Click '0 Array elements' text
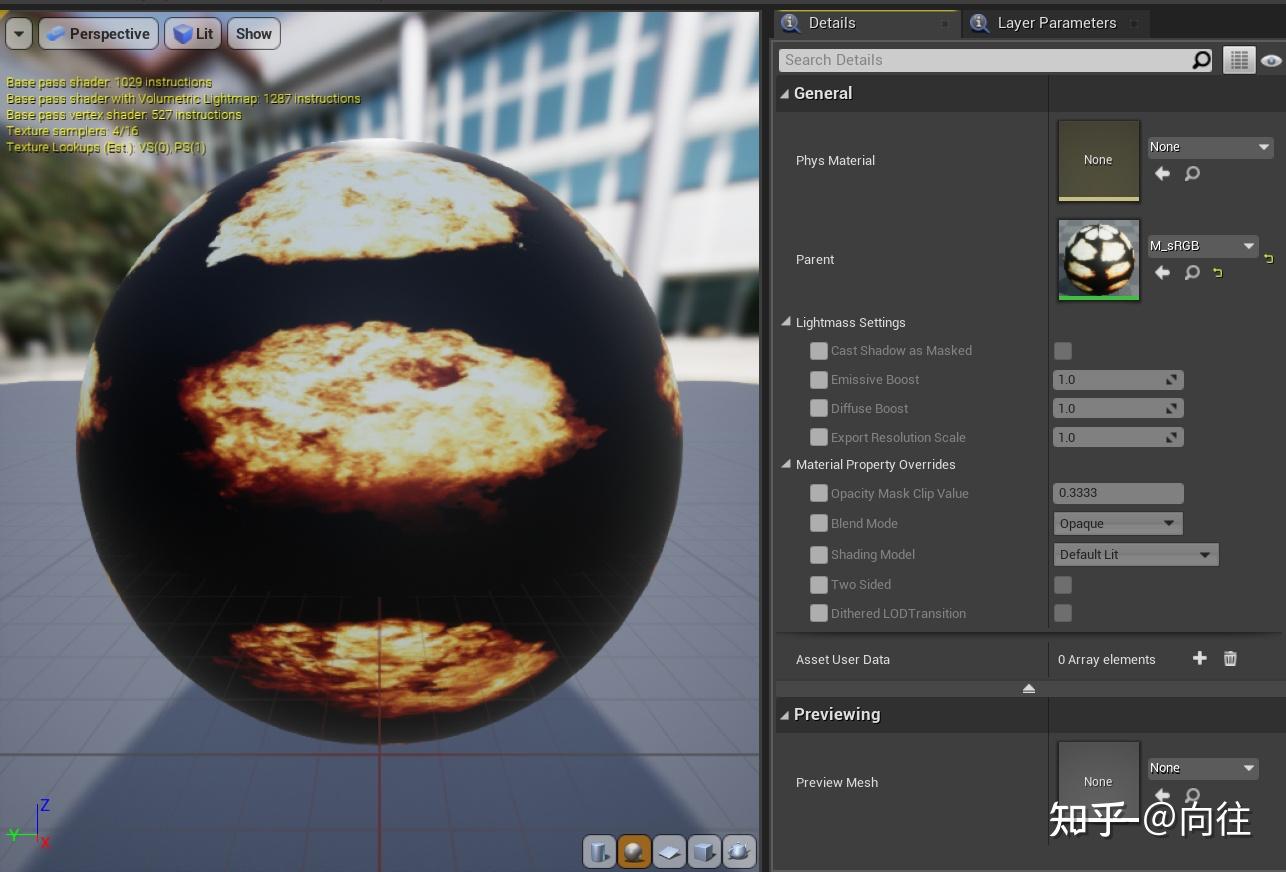Screen dimensions: 1286x872 click(1107, 659)
